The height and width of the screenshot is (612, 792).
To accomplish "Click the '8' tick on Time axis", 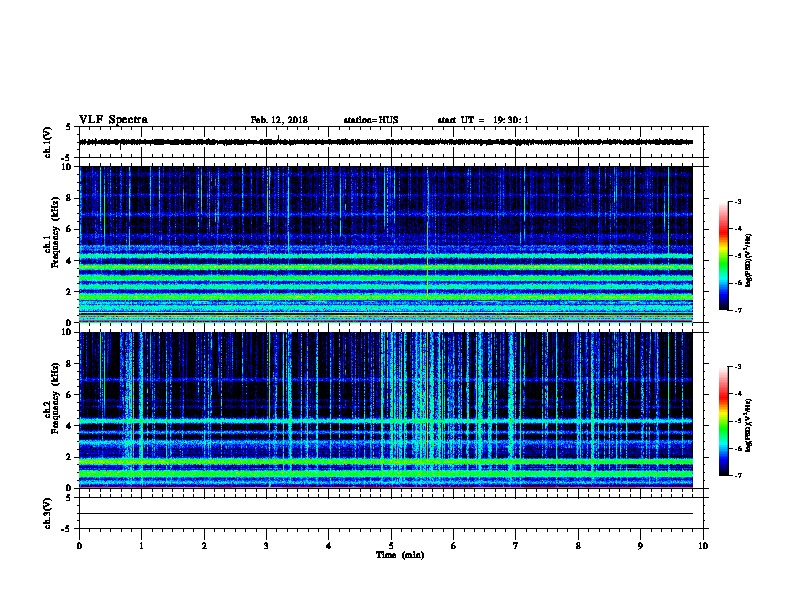I will [x=578, y=546].
